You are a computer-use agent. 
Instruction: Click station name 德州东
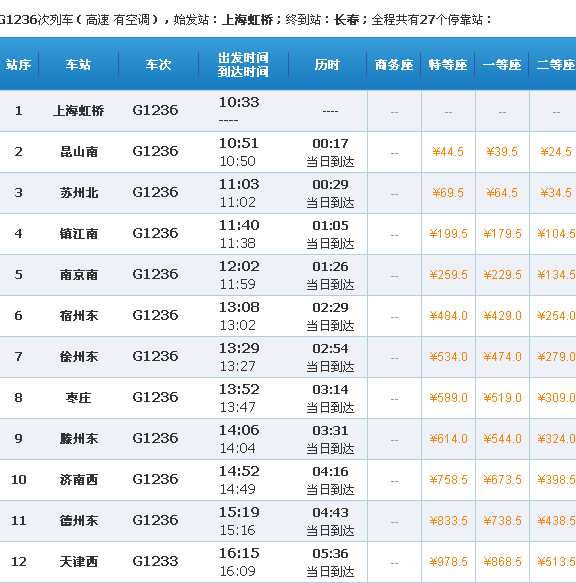[x=79, y=520]
